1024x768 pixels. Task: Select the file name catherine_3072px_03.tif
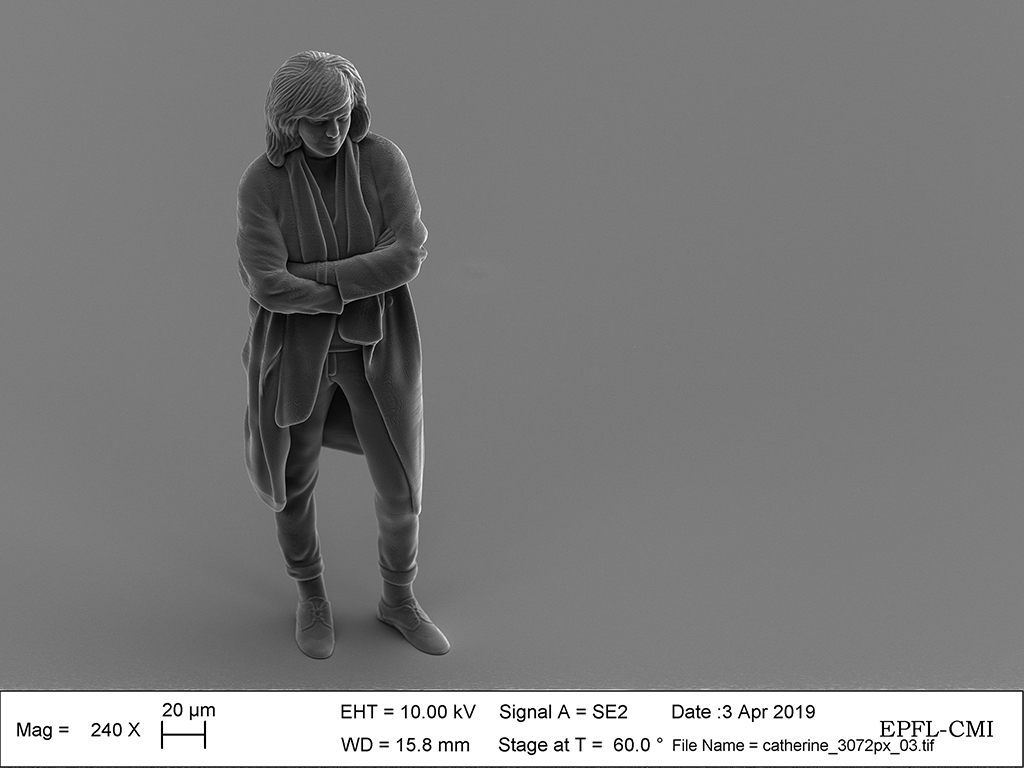804,745
